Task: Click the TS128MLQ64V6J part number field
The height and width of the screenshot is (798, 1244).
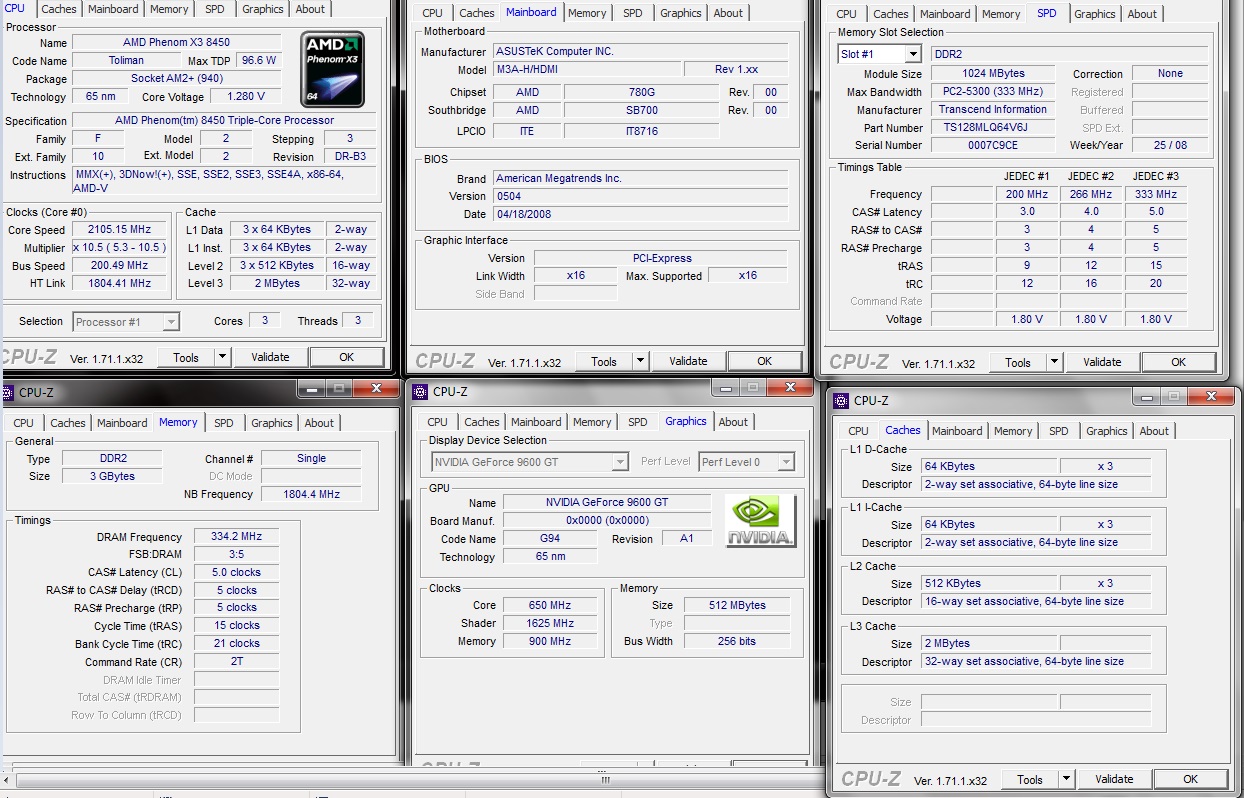Action: pyautogui.click(x=993, y=128)
